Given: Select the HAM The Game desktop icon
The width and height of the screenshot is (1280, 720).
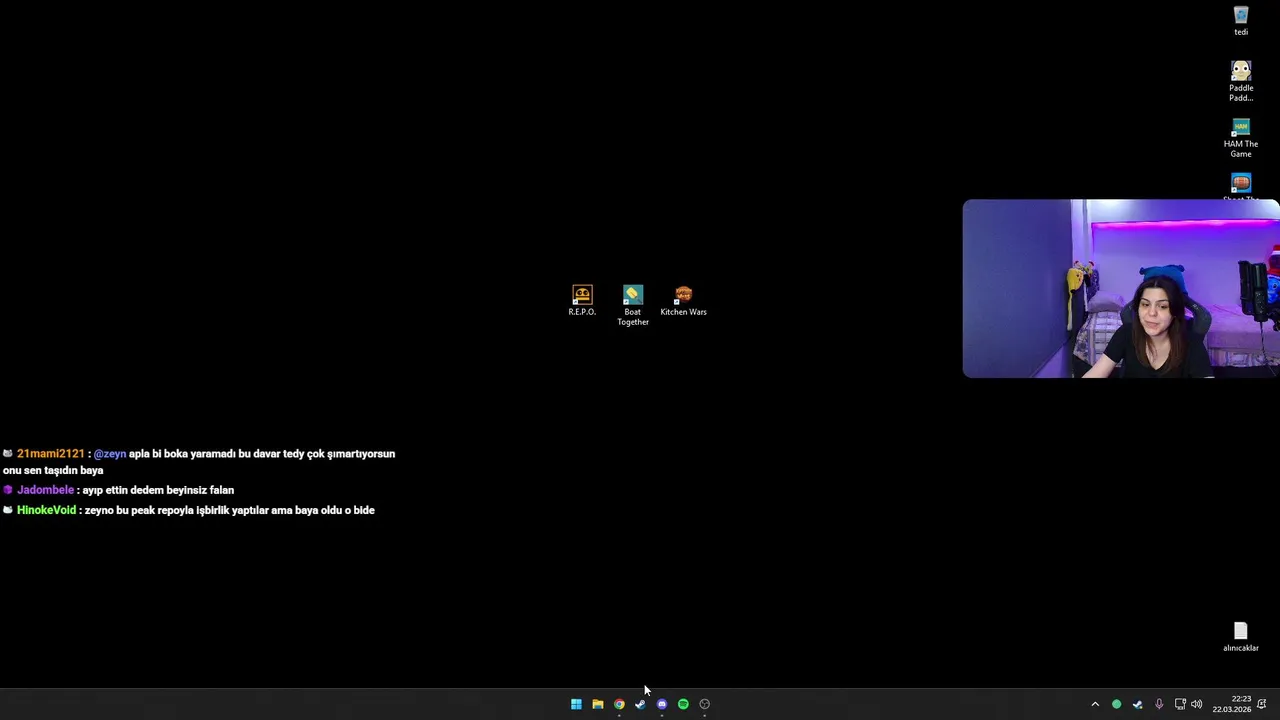Looking at the screenshot, I should point(1241,138).
